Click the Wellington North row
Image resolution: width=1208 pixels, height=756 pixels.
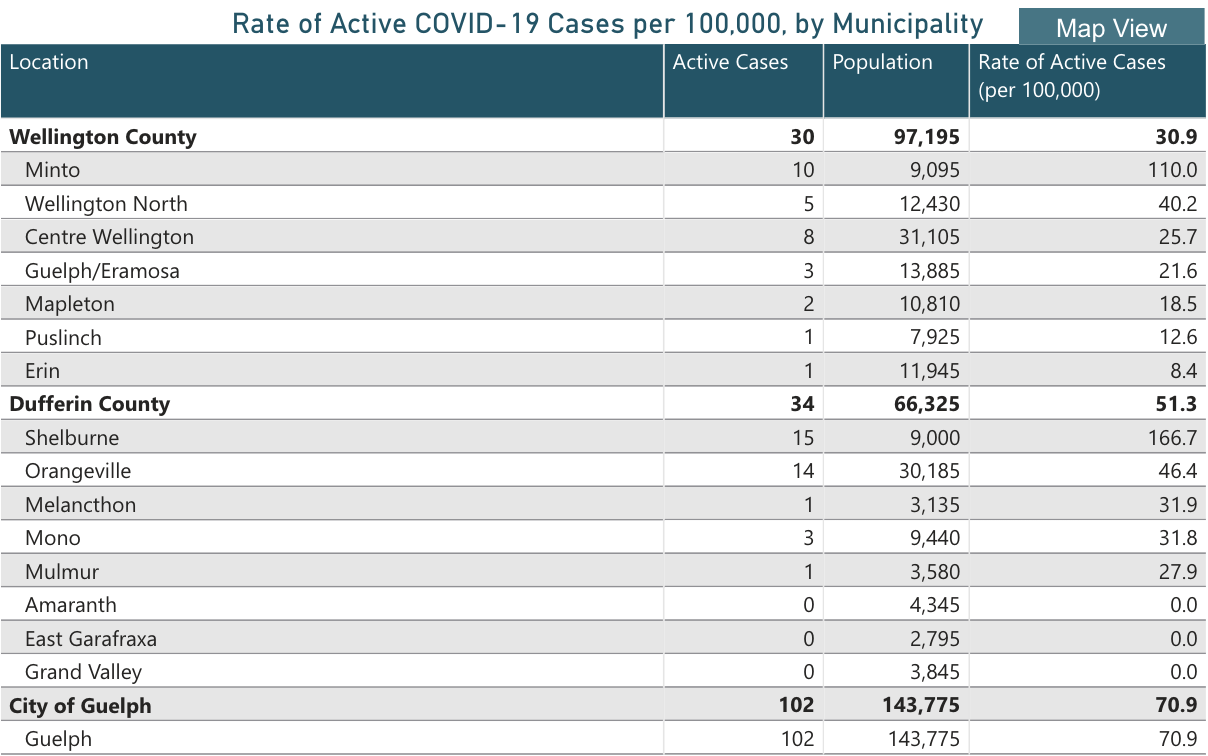click(x=106, y=204)
